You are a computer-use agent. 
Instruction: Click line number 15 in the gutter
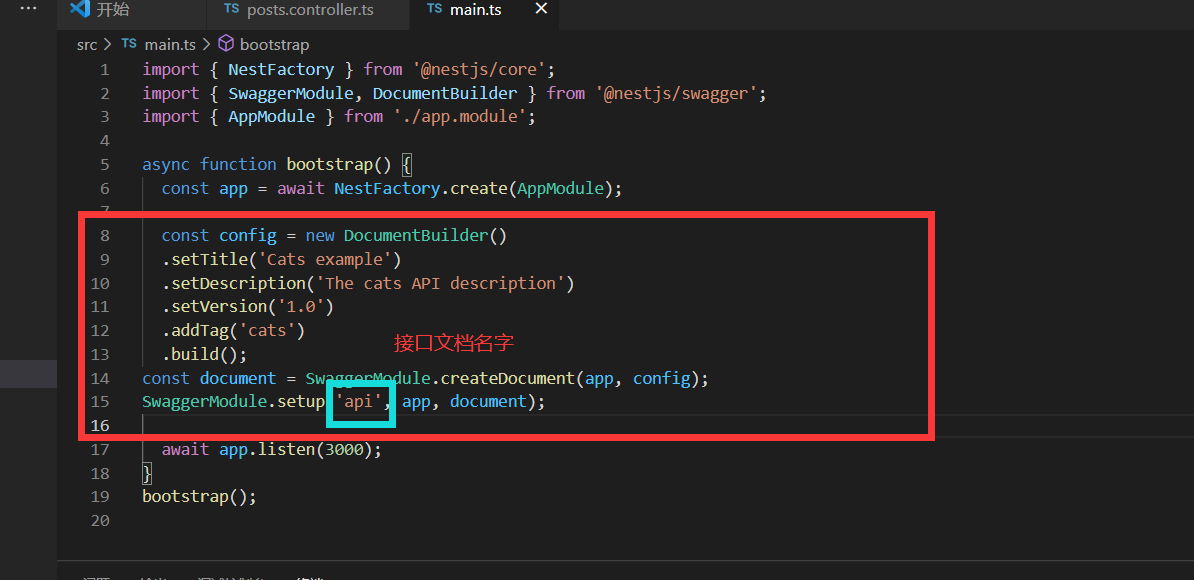[100, 401]
